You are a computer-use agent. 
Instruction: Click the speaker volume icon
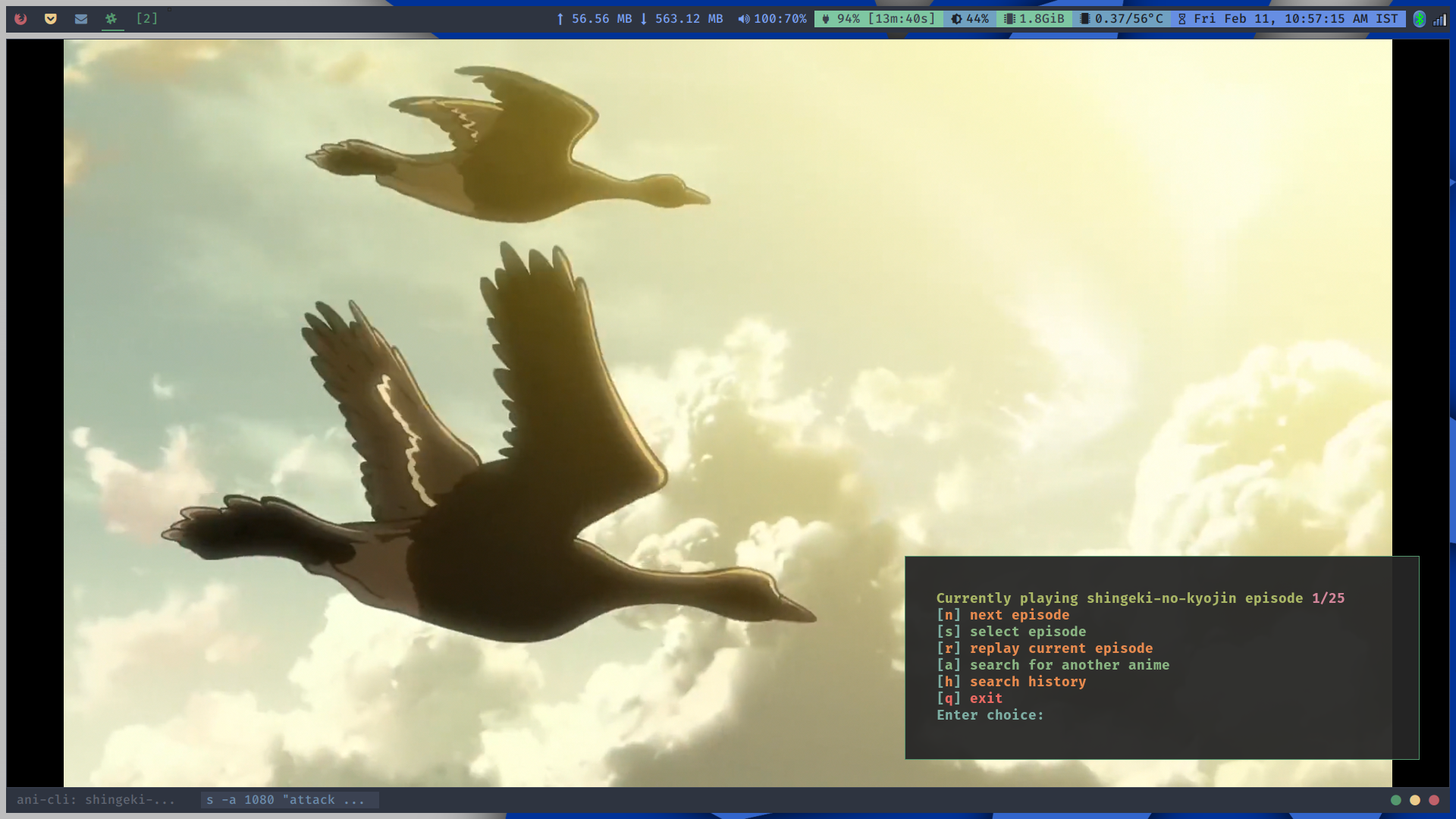744,19
